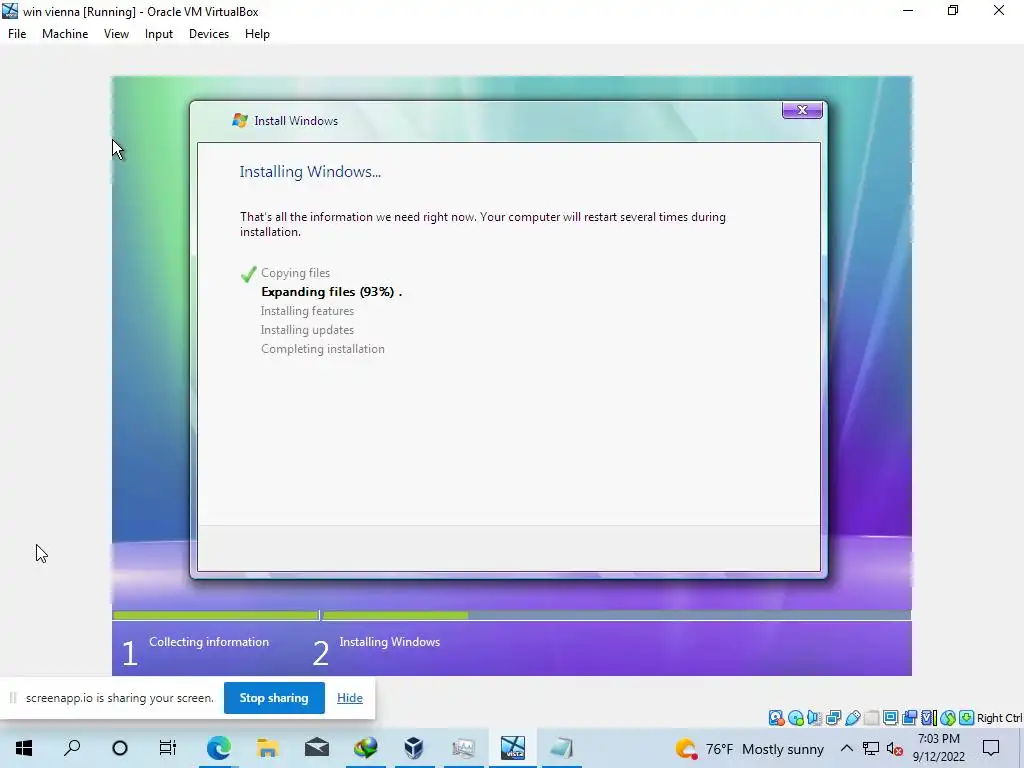Click USB devices indicator icon
The width and height of the screenshot is (1024, 768).
(852, 718)
